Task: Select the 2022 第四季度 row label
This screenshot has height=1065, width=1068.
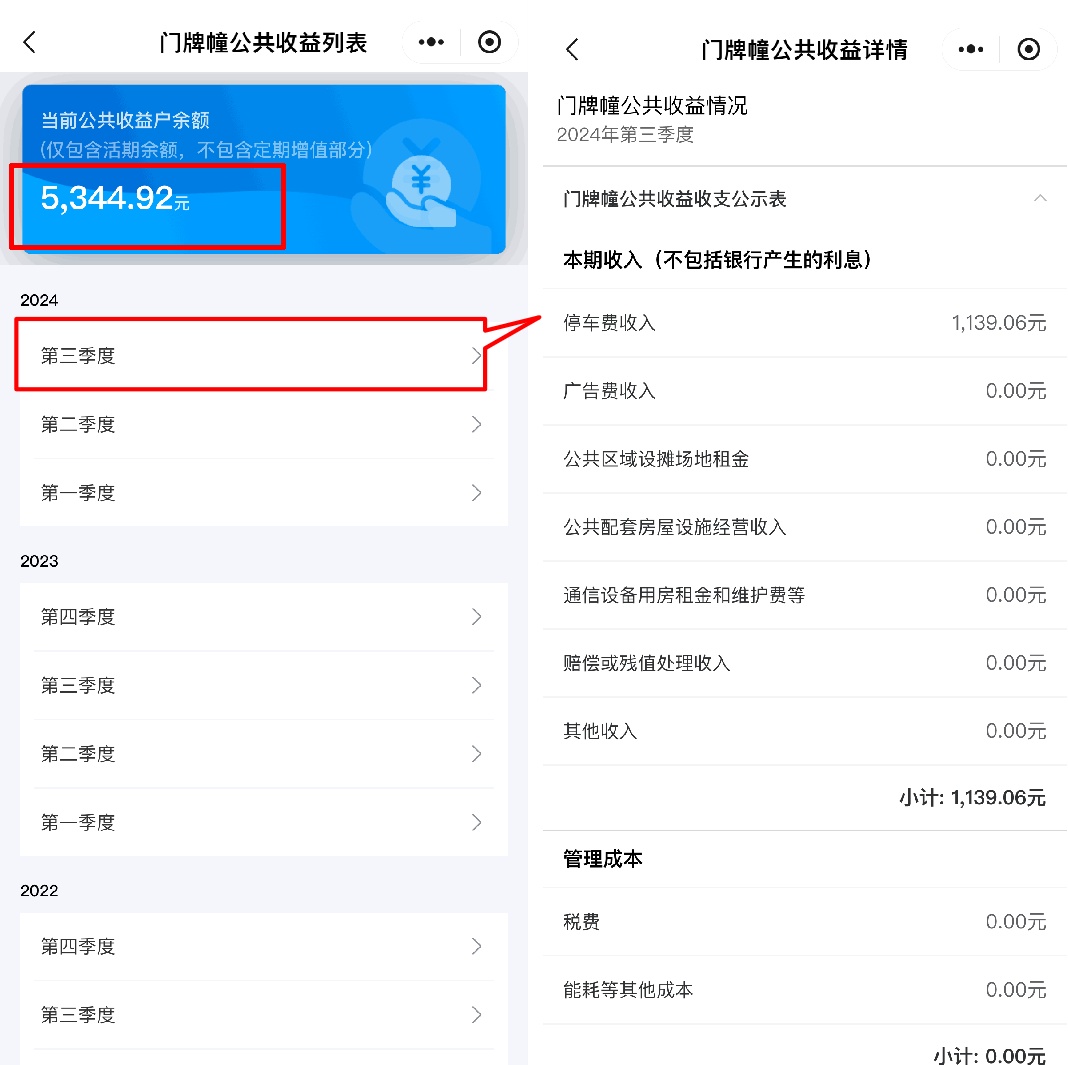Action: (x=78, y=947)
